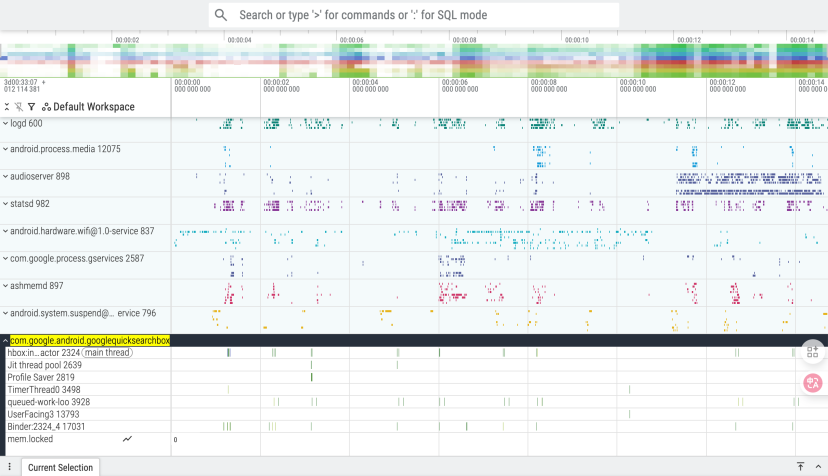Image resolution: width=828 pixels, height=476 pixels.
Task: Select the TimerThread0 3498 thread row
Action: click(x=45, y=390)
